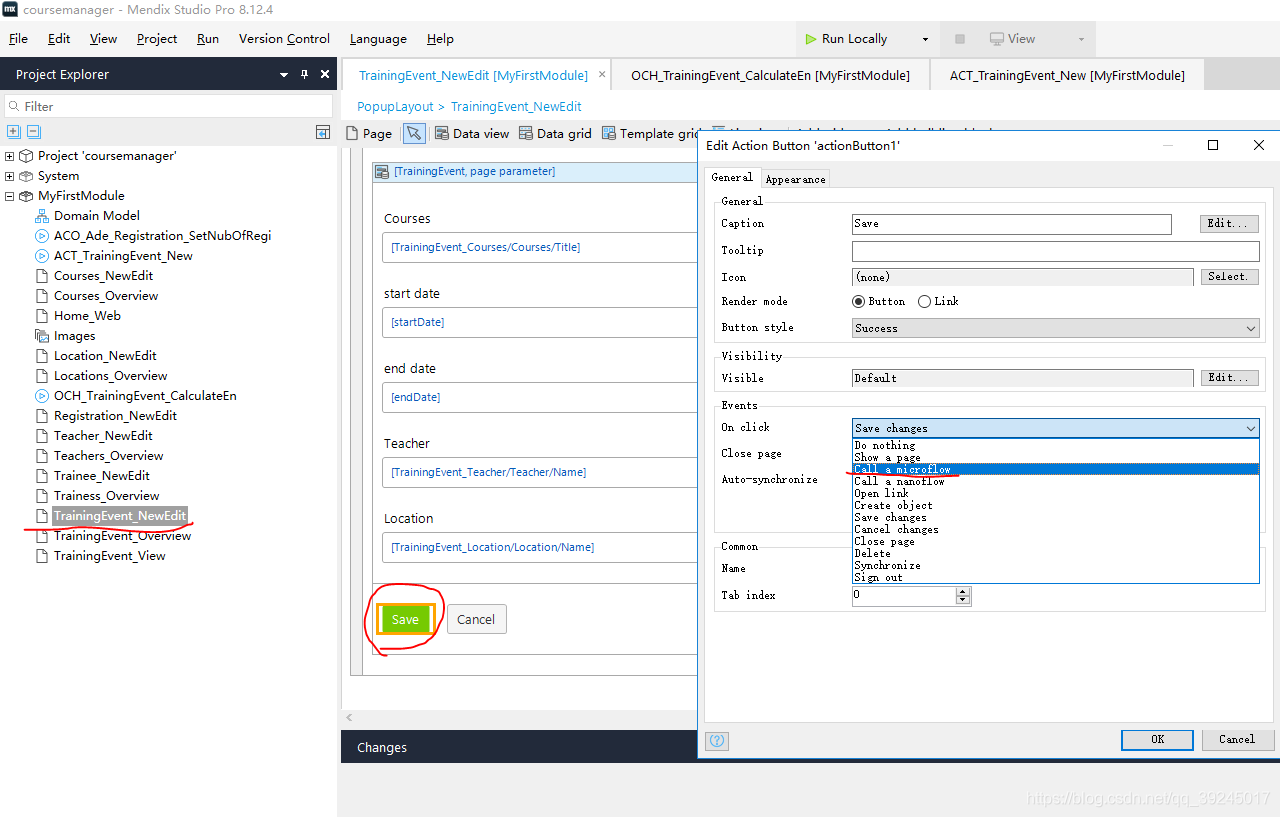Click the Tooltip input field

click(1055, 250)
